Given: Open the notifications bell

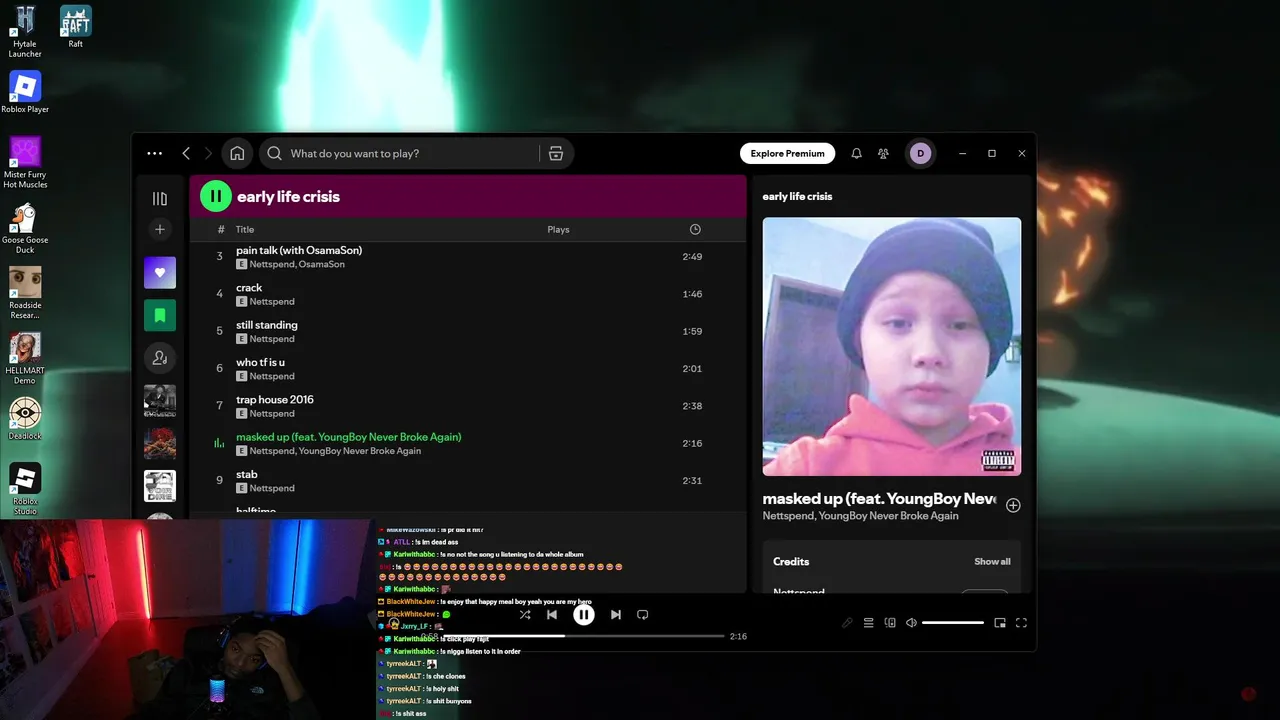Looking at the screenshot, I should click(856, 153).
